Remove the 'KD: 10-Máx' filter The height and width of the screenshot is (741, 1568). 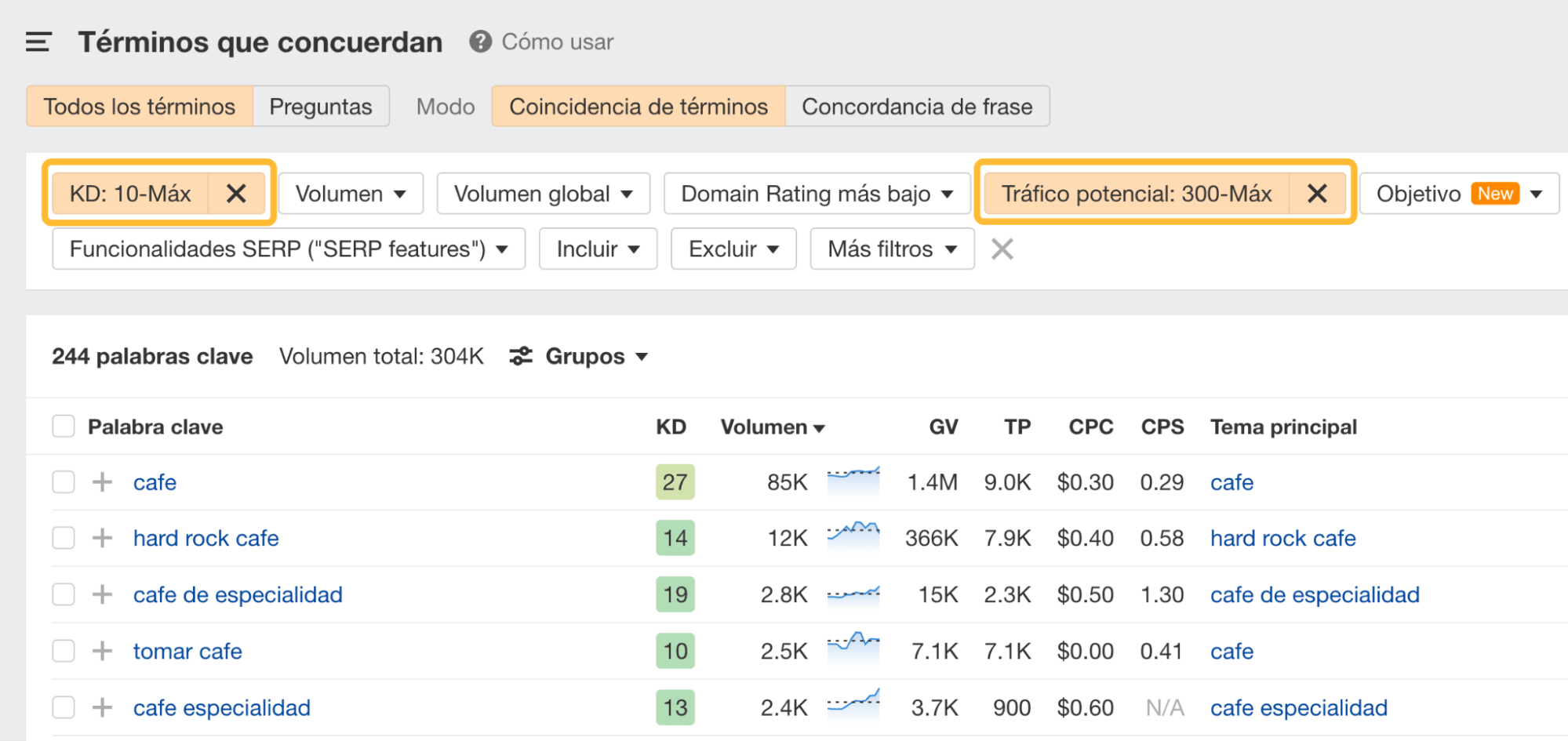click(237, 193)
